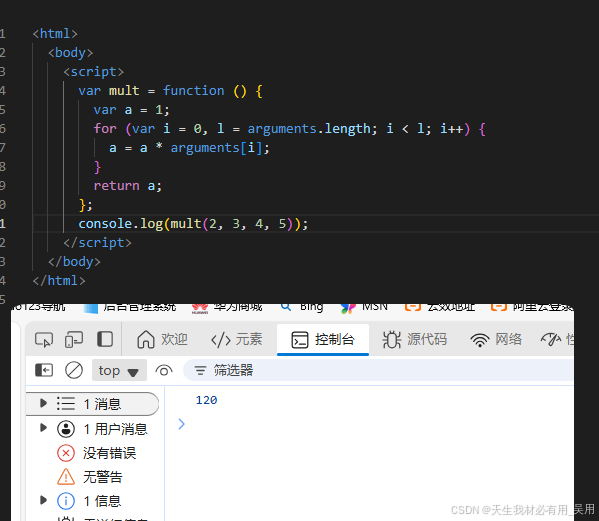Switch to the 元素 (Elements) tab
This screenshot has height=521, width=599.
tap(236, 340)
